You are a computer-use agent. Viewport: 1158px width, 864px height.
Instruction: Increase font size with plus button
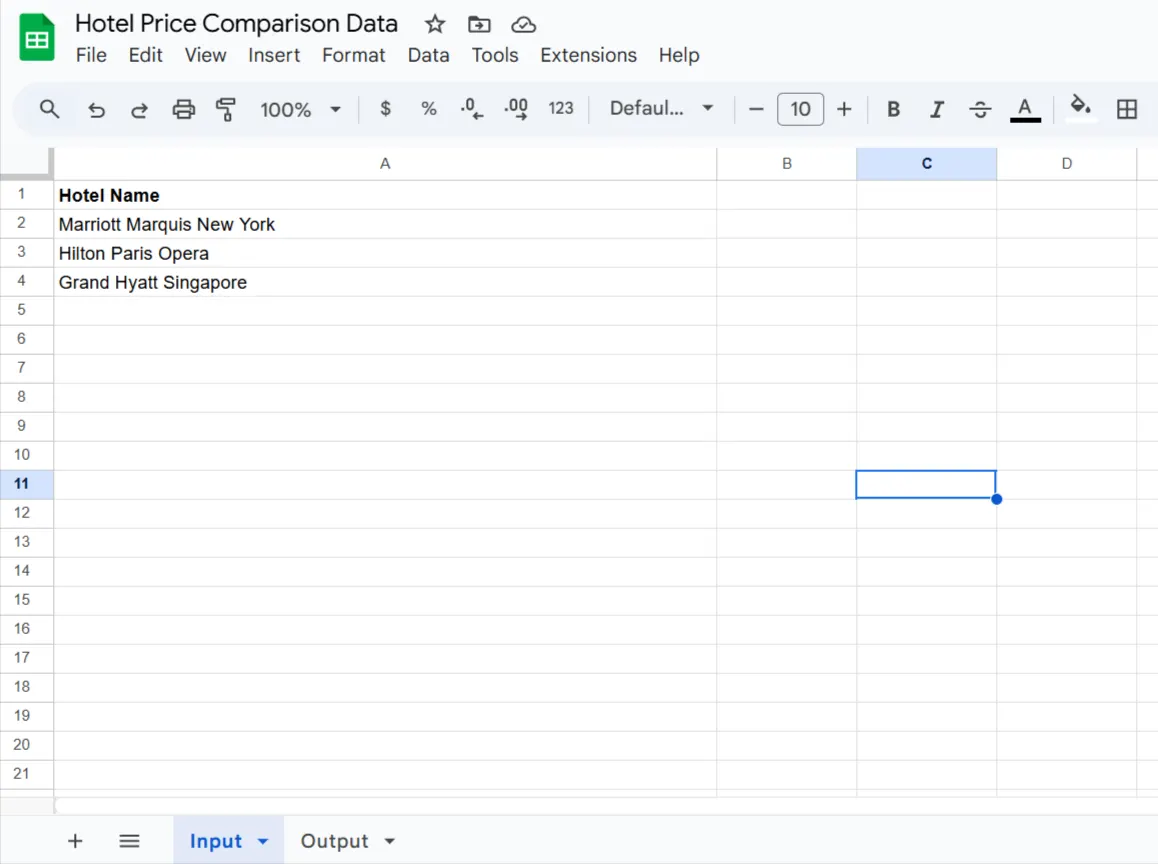point(844,109)
